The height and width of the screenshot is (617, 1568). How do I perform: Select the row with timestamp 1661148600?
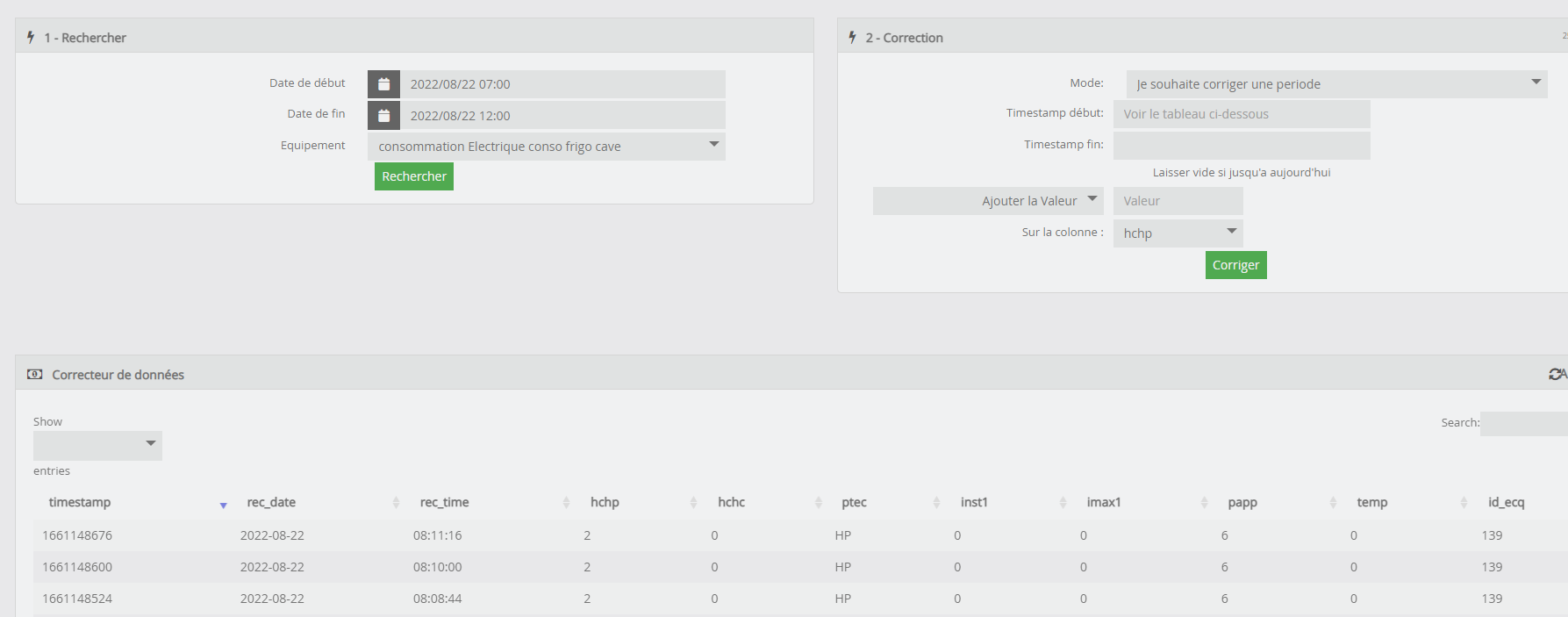click(77, 567)
